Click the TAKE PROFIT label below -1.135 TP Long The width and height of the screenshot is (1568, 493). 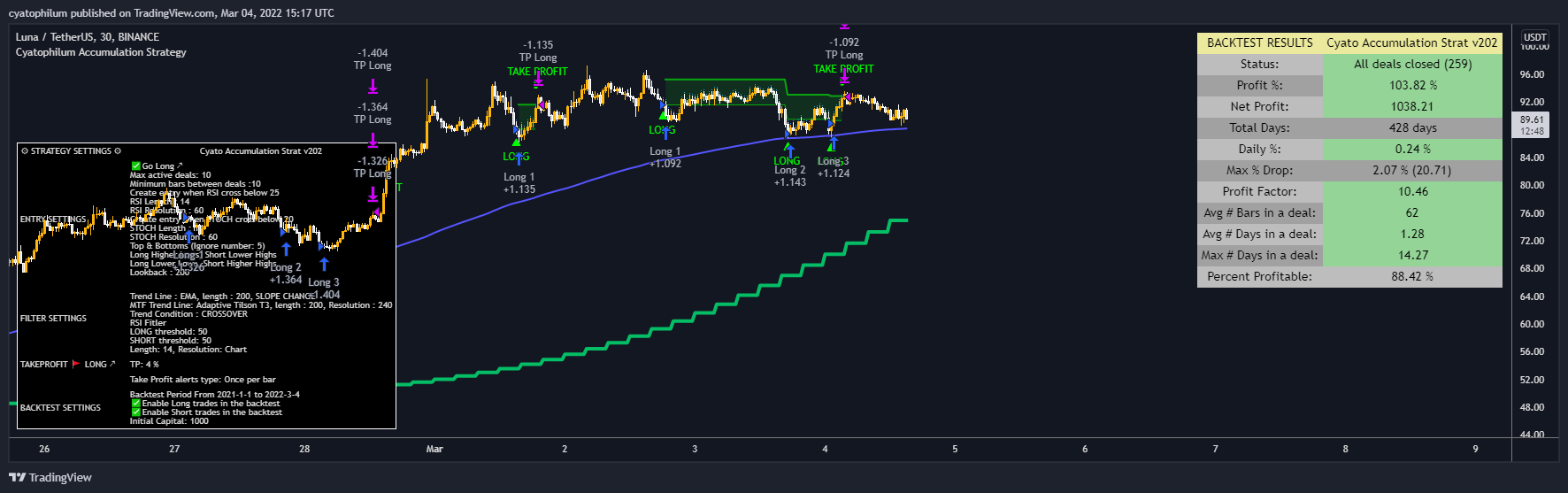coord(537,72)
